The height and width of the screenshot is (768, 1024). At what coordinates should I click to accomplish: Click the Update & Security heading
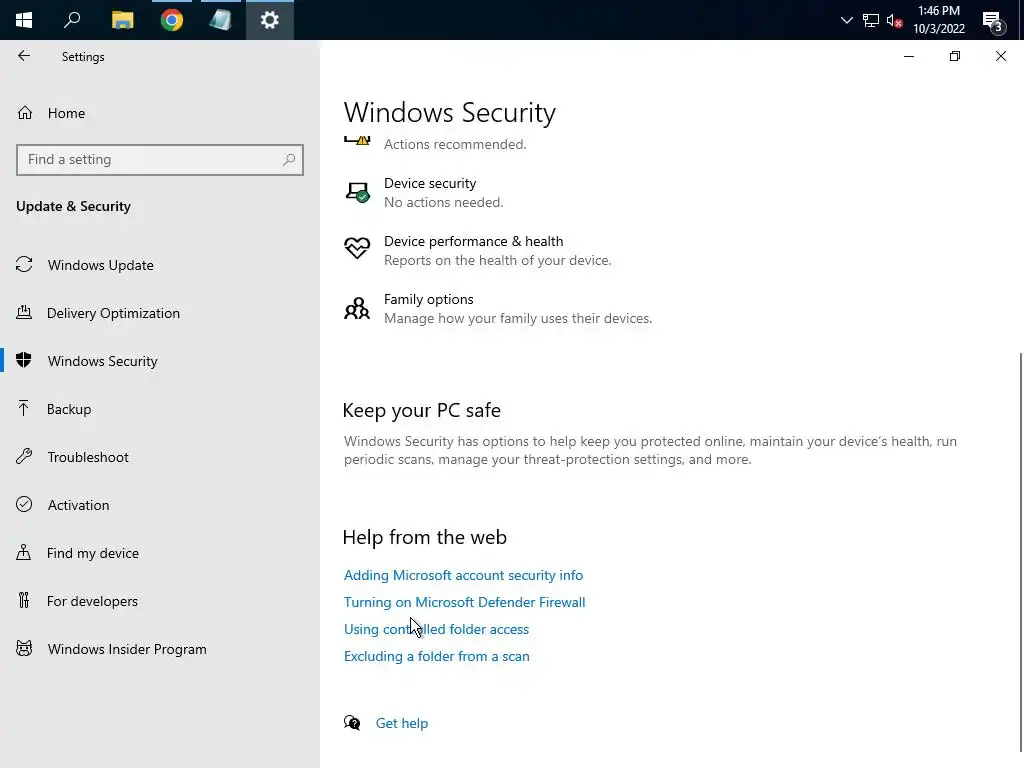pyautogui.click(x=73, y=206)
